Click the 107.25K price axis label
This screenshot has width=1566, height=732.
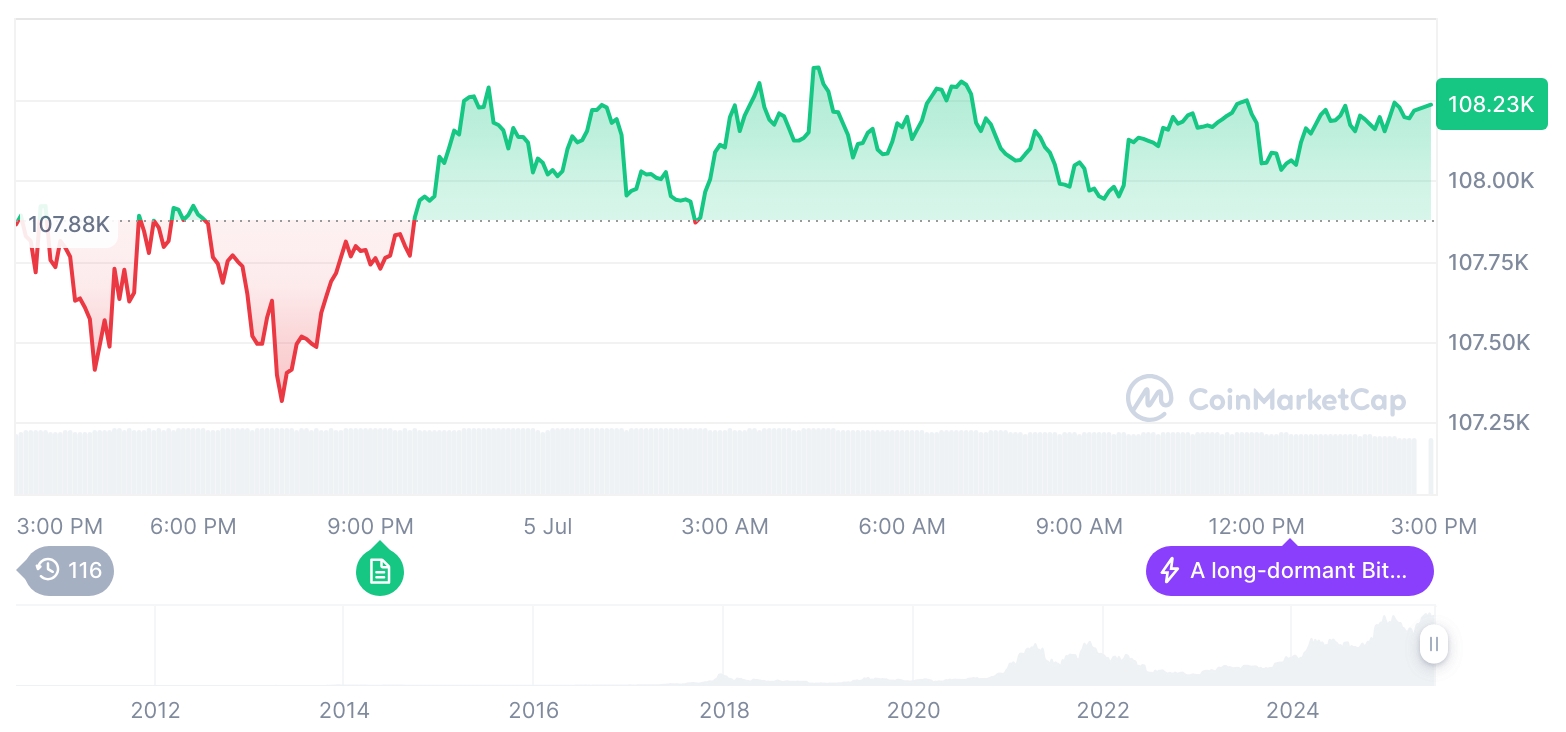1490,423
